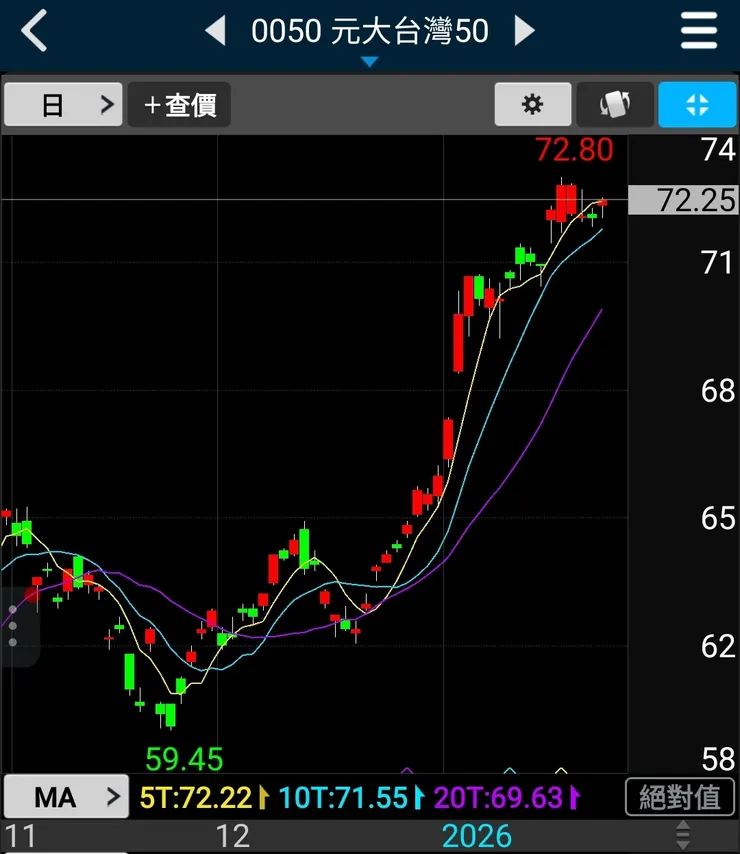Toggle the blue fullscreen collapse button
This screenshot has width=740, height=854.
pyautogui.click(x=697, y=105)
